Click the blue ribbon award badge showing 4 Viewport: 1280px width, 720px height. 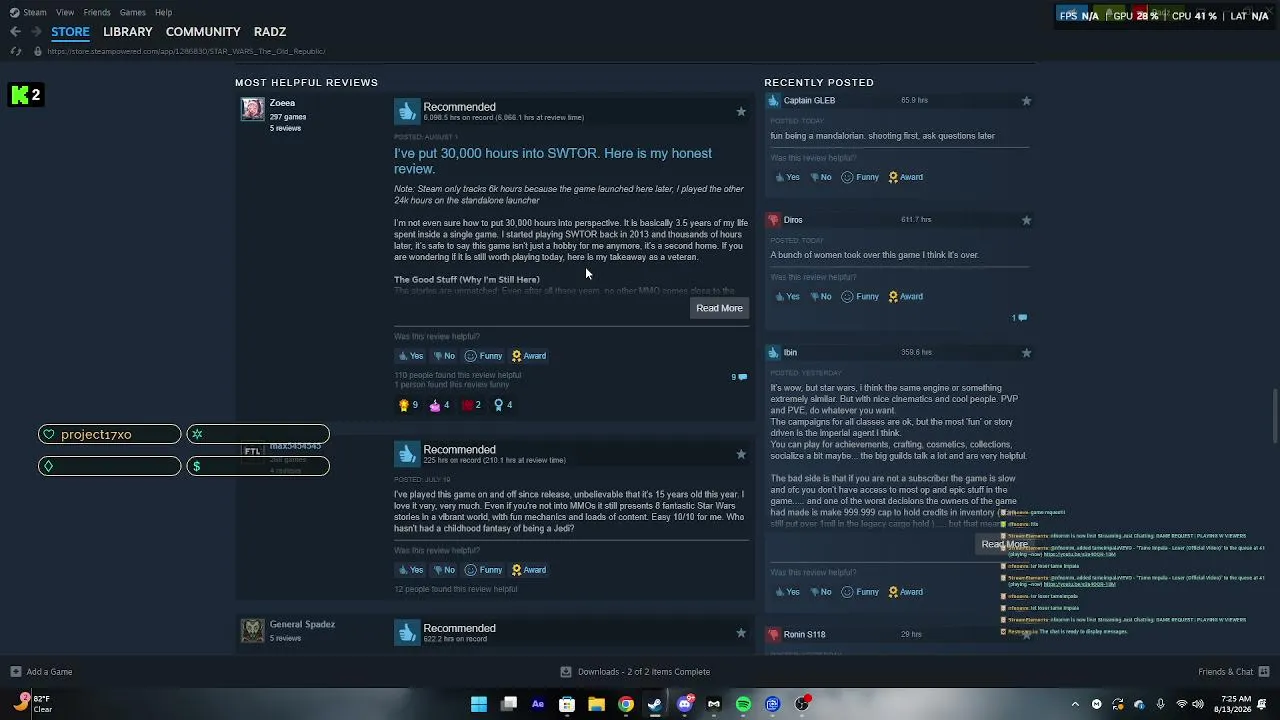(x=503, y=405)
